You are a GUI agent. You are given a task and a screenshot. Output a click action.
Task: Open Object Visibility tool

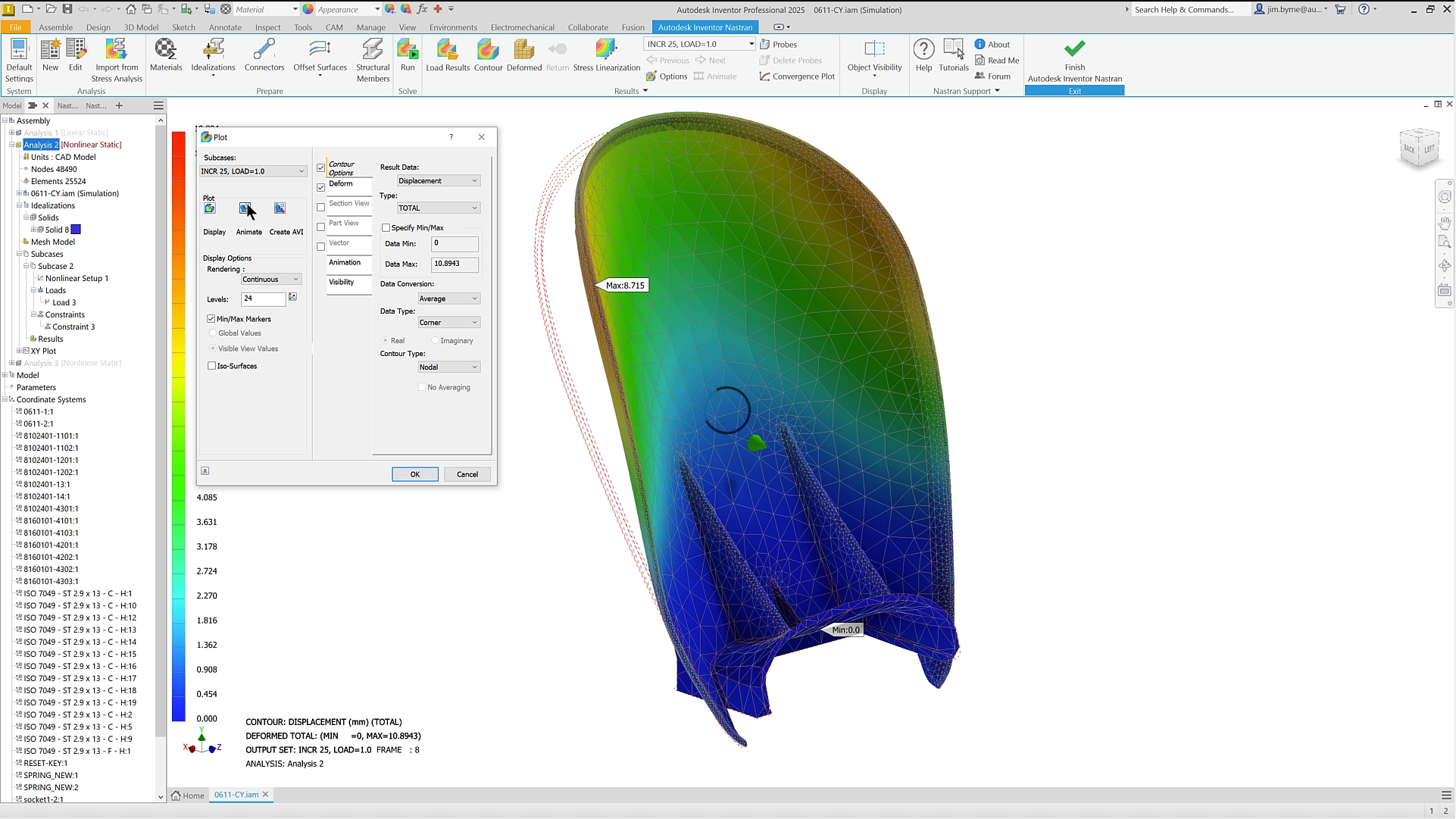point(874,49)
